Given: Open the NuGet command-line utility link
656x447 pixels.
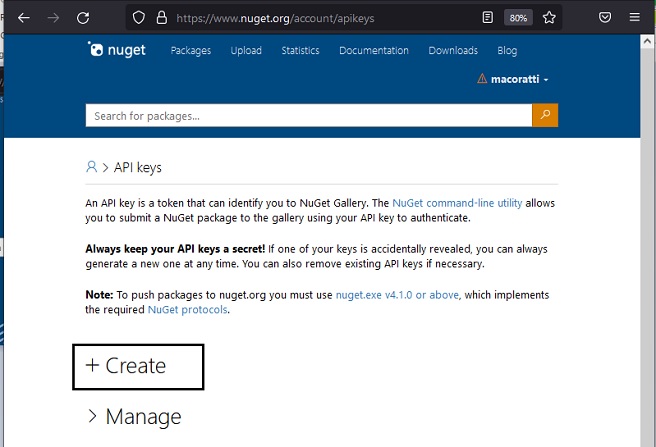Looking at the screenshot, I should point(457,203).
